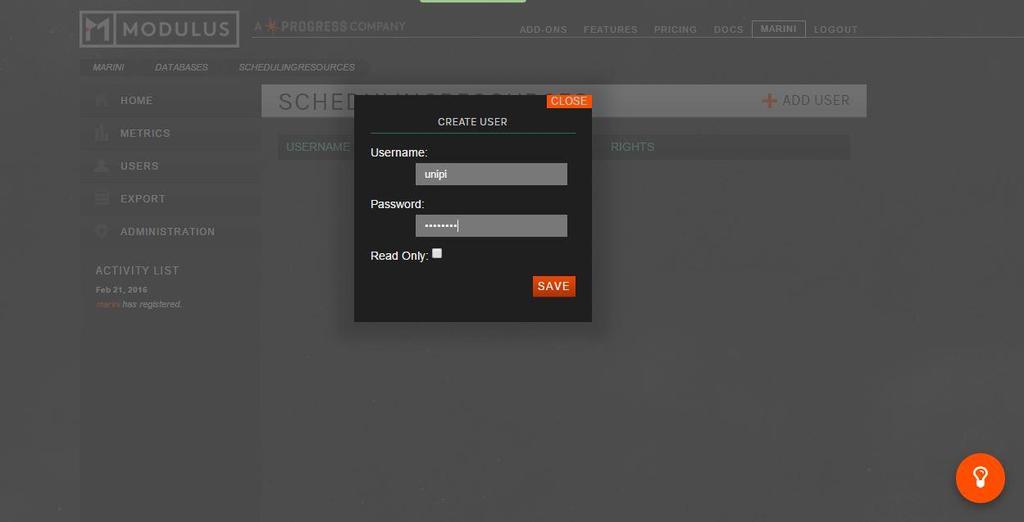This screenshot has height=522, width=1024.
Task: Select Users in the sidebar
Action: (139, 166)
